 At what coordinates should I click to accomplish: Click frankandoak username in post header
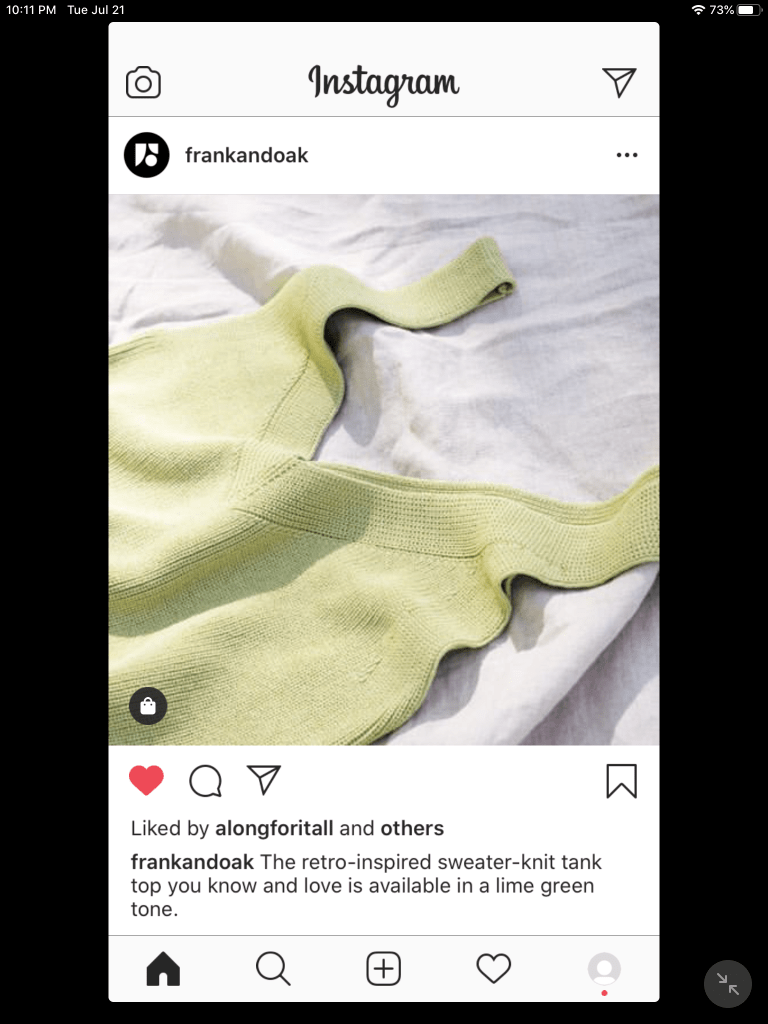pyautogui.click(x=247, y=155)
